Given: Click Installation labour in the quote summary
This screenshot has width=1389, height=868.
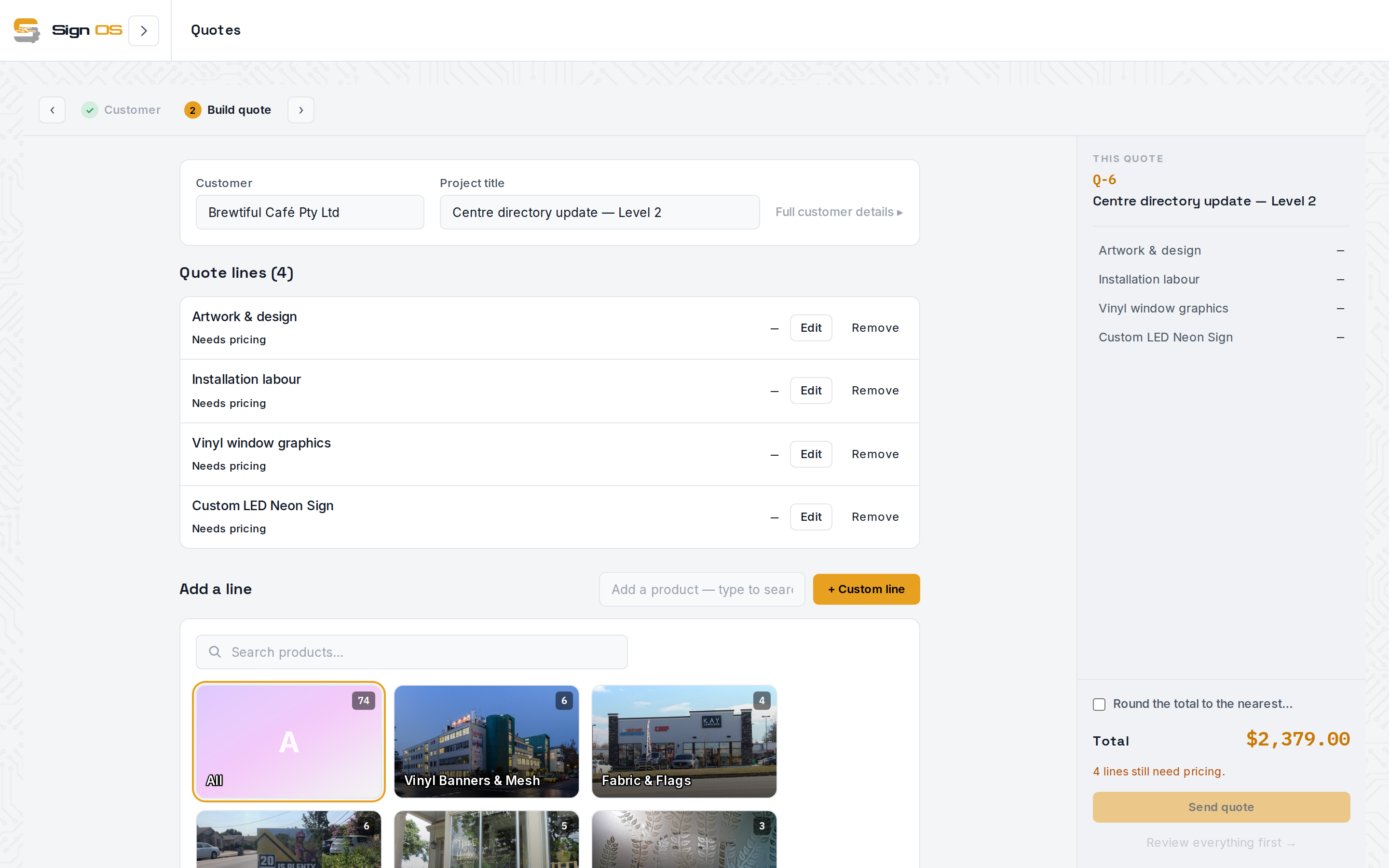Looking at the screenshot, I should pos(1148,280).
